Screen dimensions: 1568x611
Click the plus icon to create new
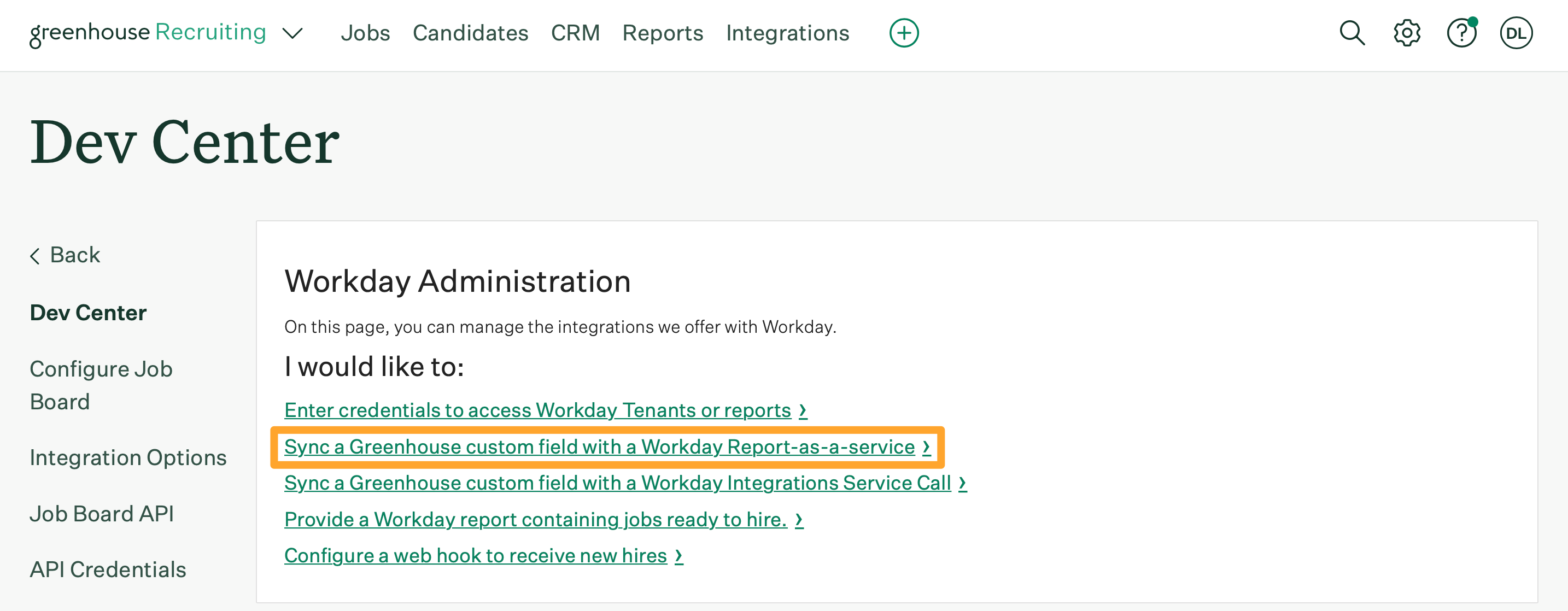coord(903,32)
